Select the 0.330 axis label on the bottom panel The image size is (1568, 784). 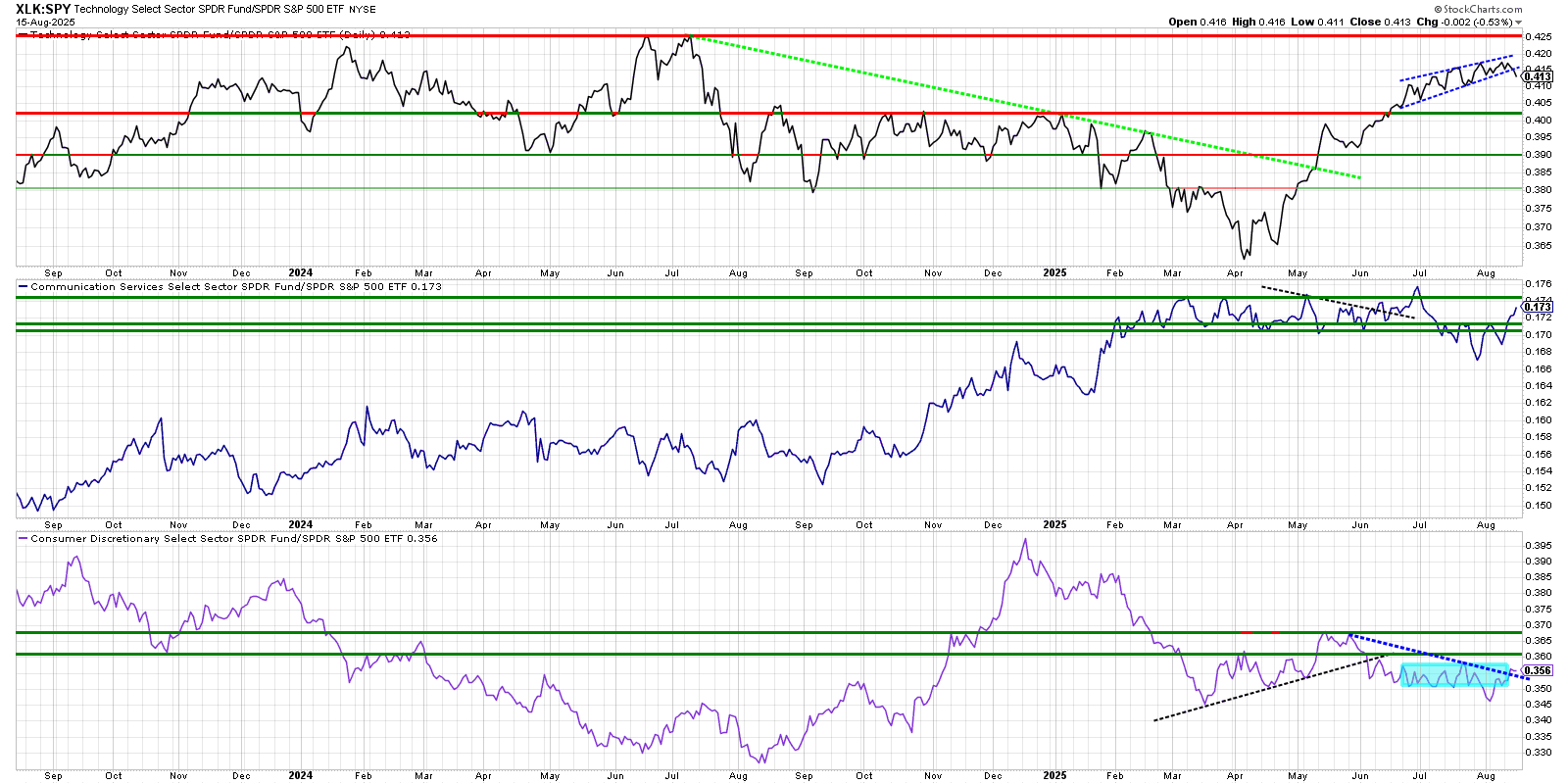[1538, 753]
